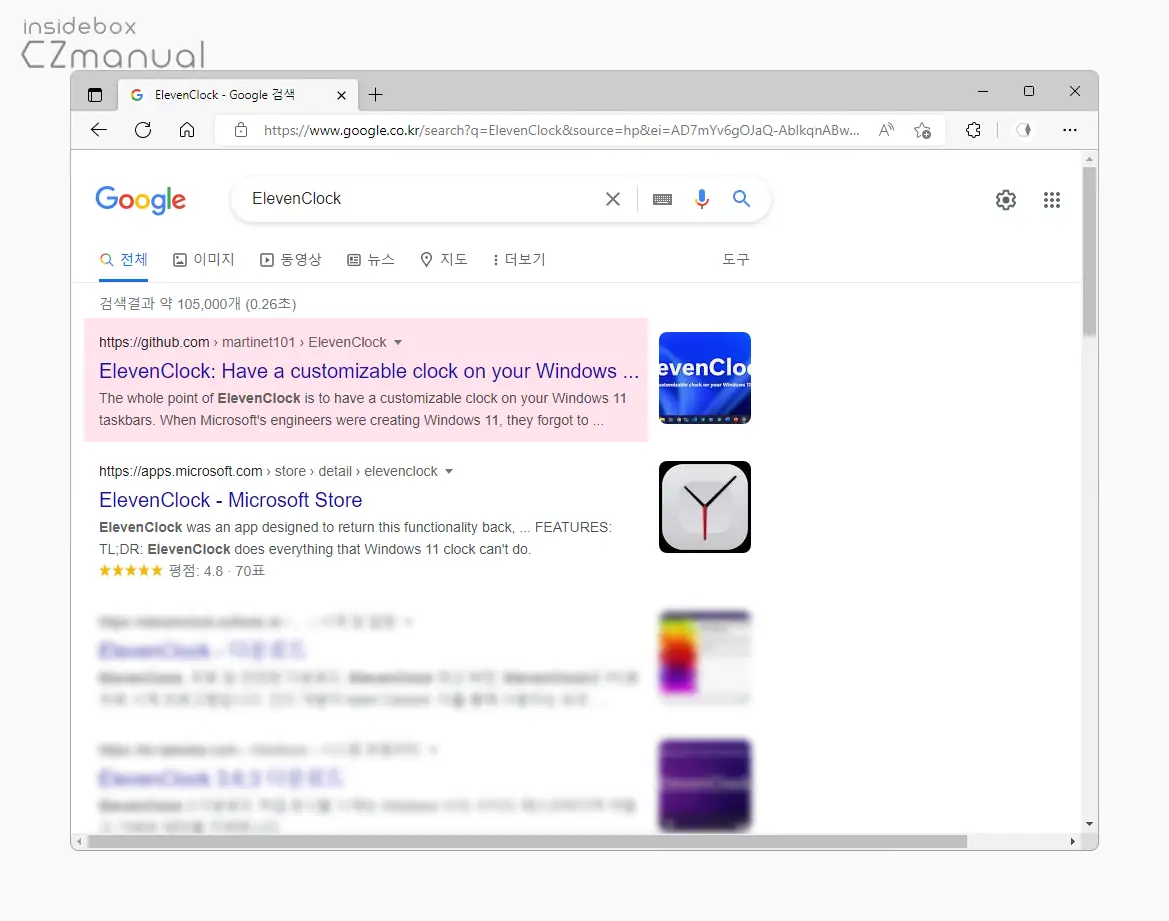This screenshot has height=921, width=1169.
Task: Open the tab actions menu icon
Action: tap(95, 95)
